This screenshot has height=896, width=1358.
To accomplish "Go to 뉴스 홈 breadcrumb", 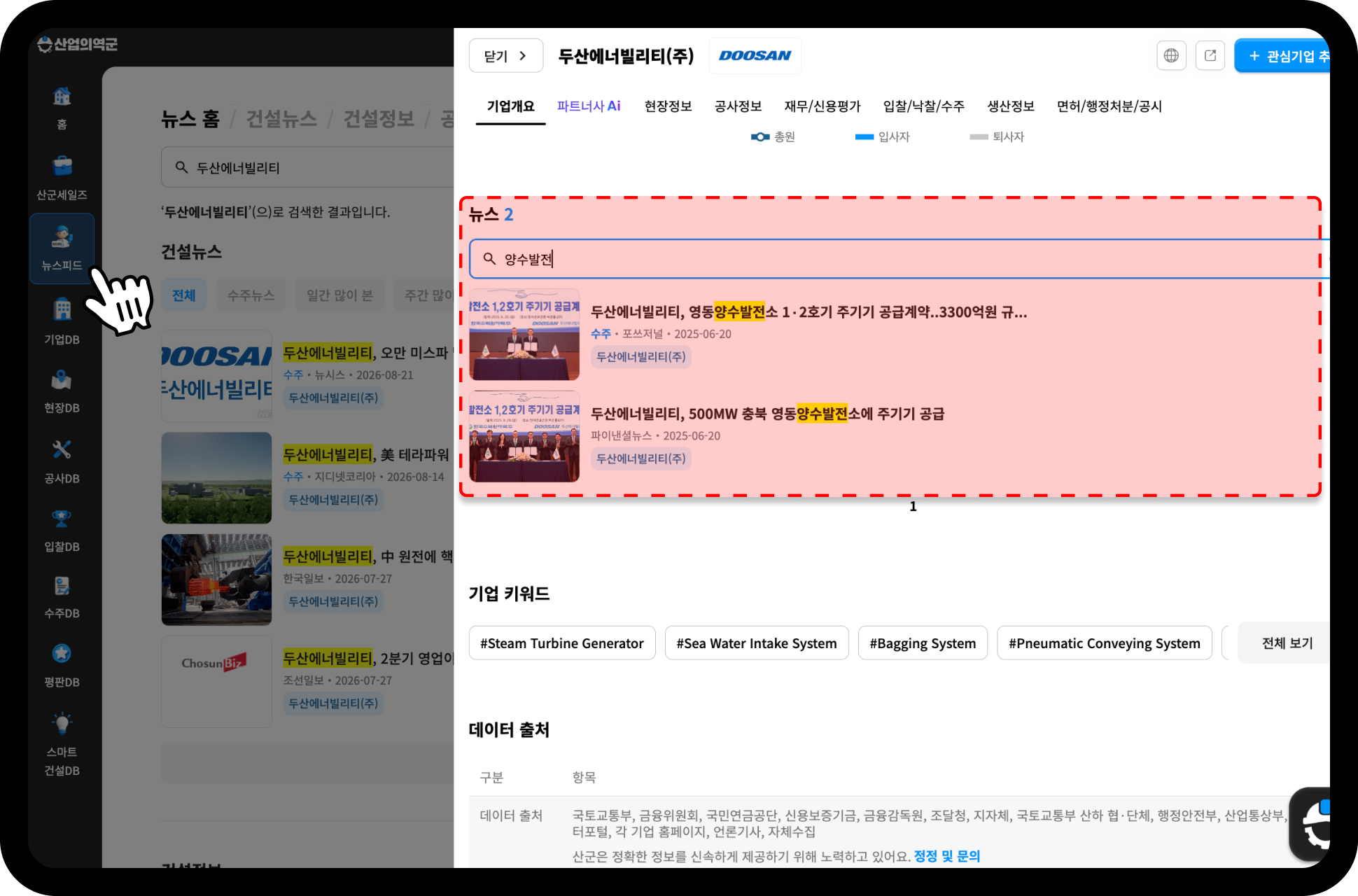I will point(190,119).
